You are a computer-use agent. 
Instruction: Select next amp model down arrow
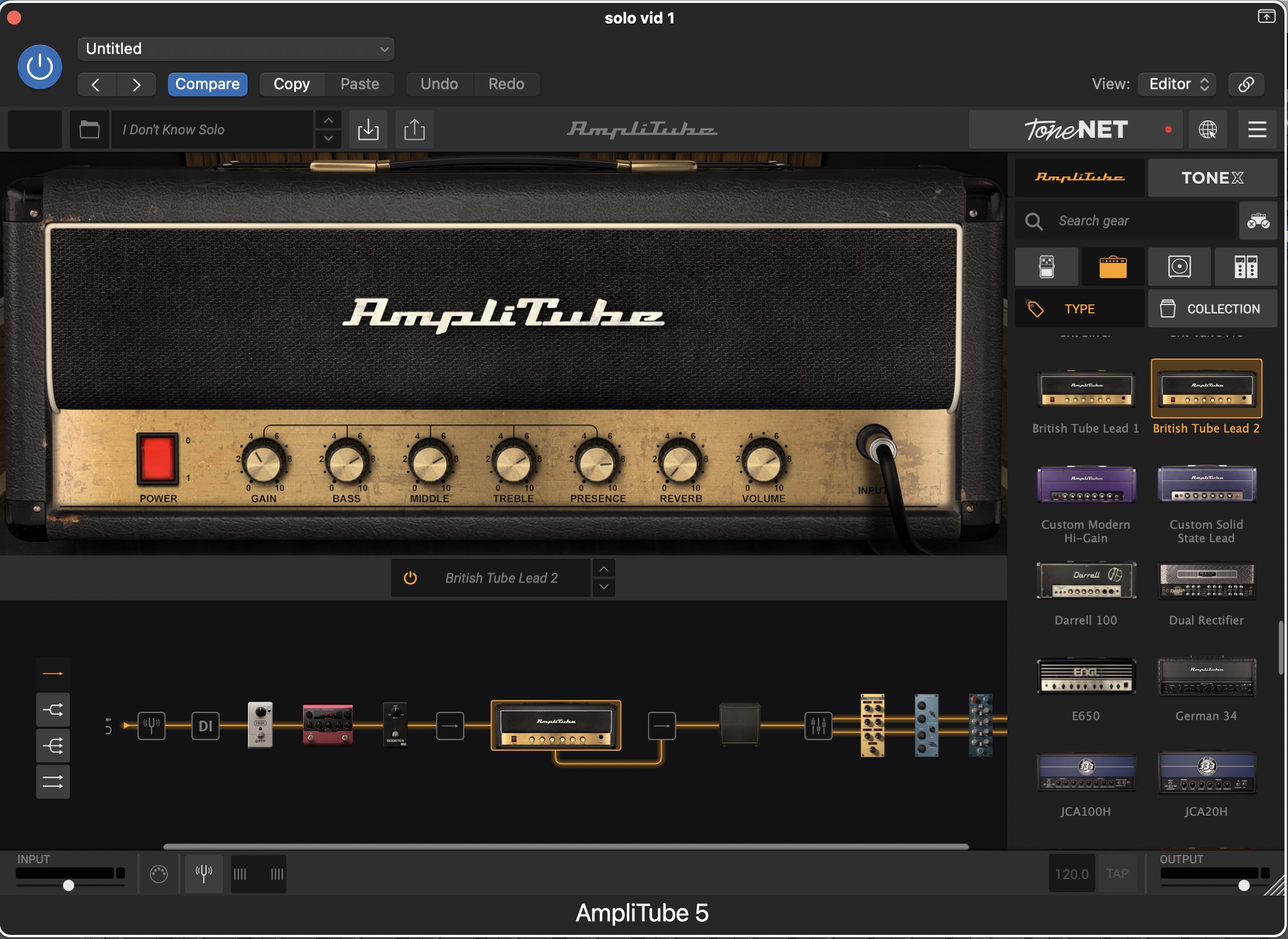click(604, 587)
